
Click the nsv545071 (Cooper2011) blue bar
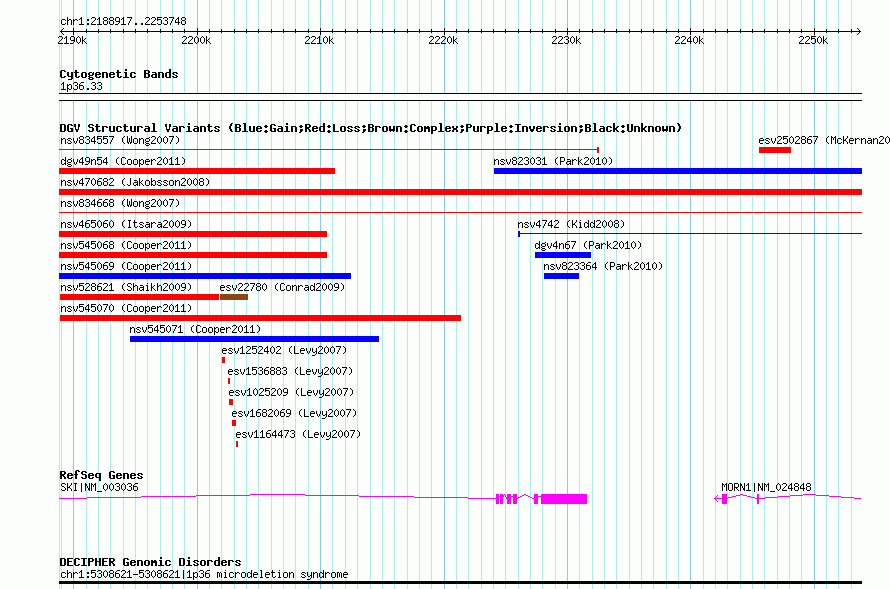[254, 339]
